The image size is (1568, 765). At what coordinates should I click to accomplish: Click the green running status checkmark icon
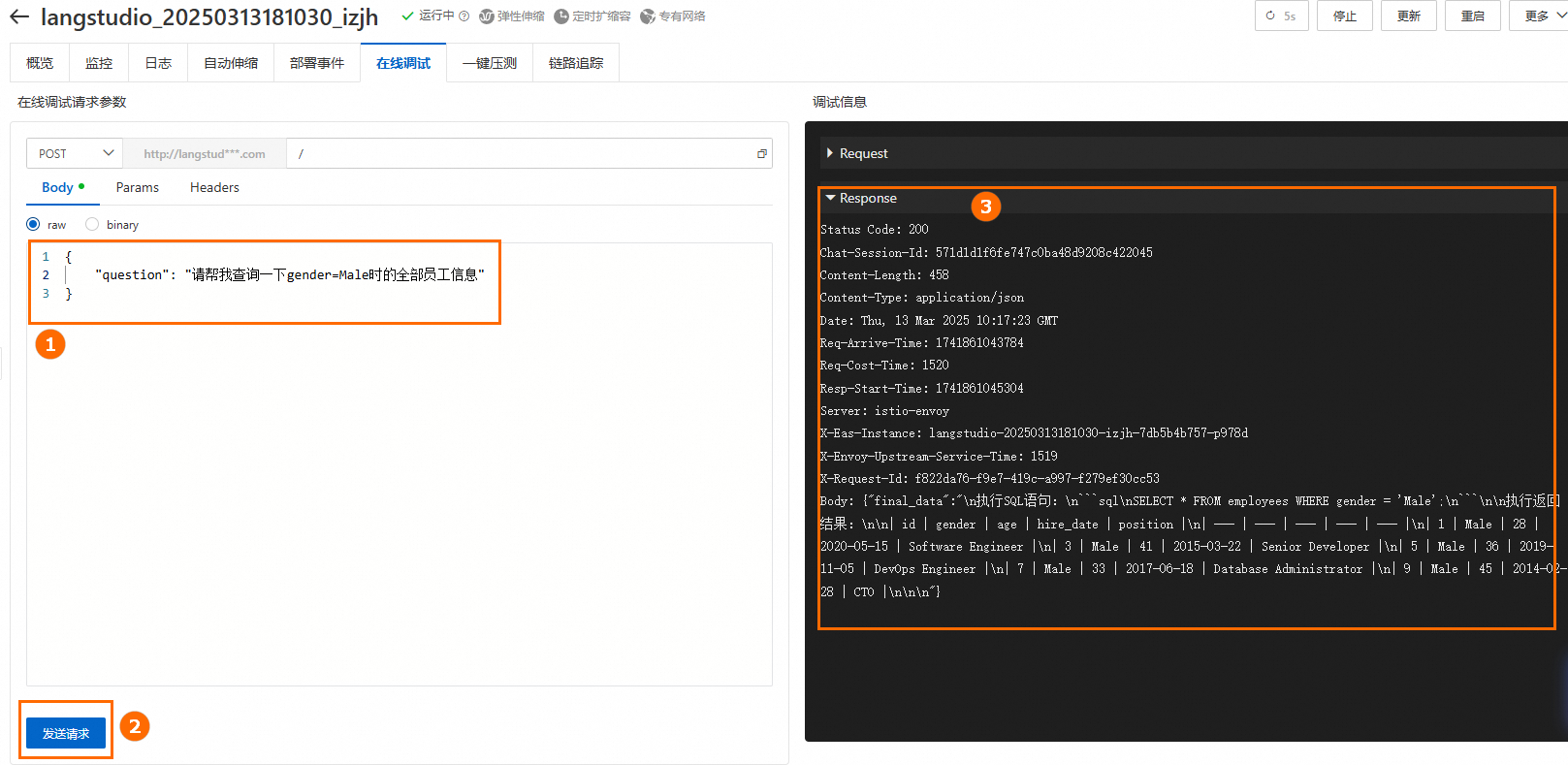tap(408, 16)
